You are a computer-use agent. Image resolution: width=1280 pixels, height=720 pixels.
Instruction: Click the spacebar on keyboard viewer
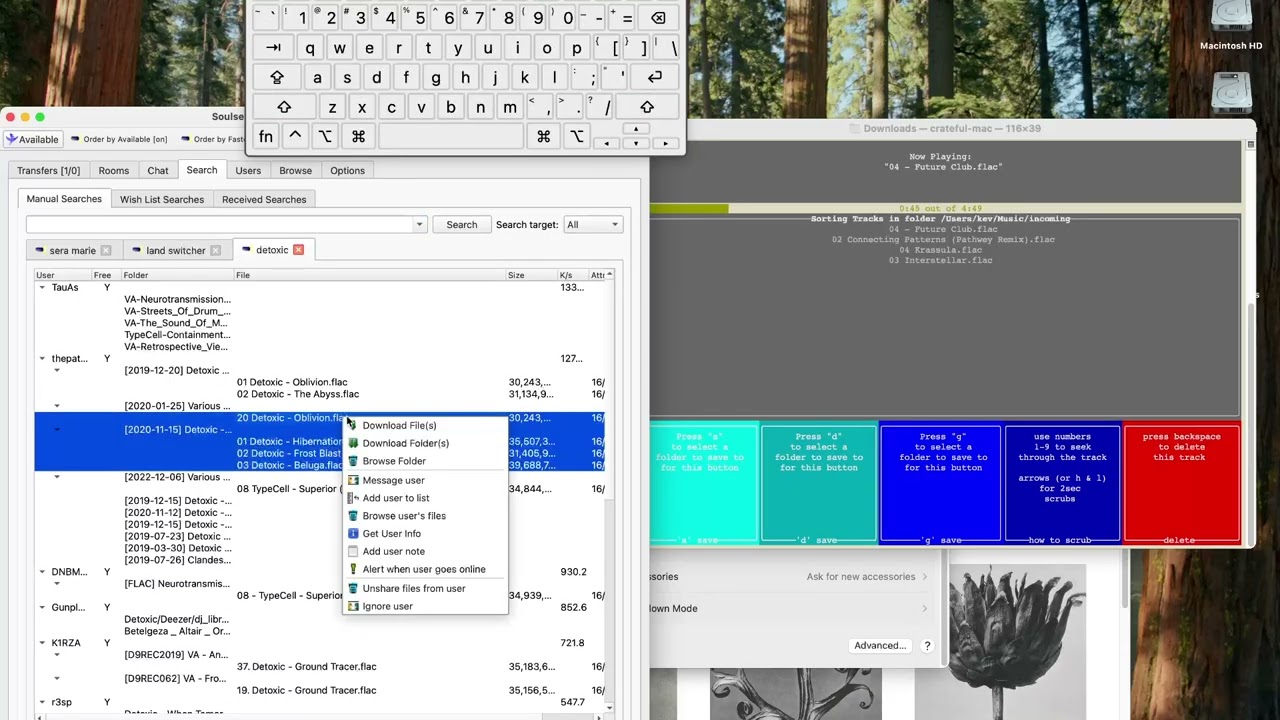451,136
